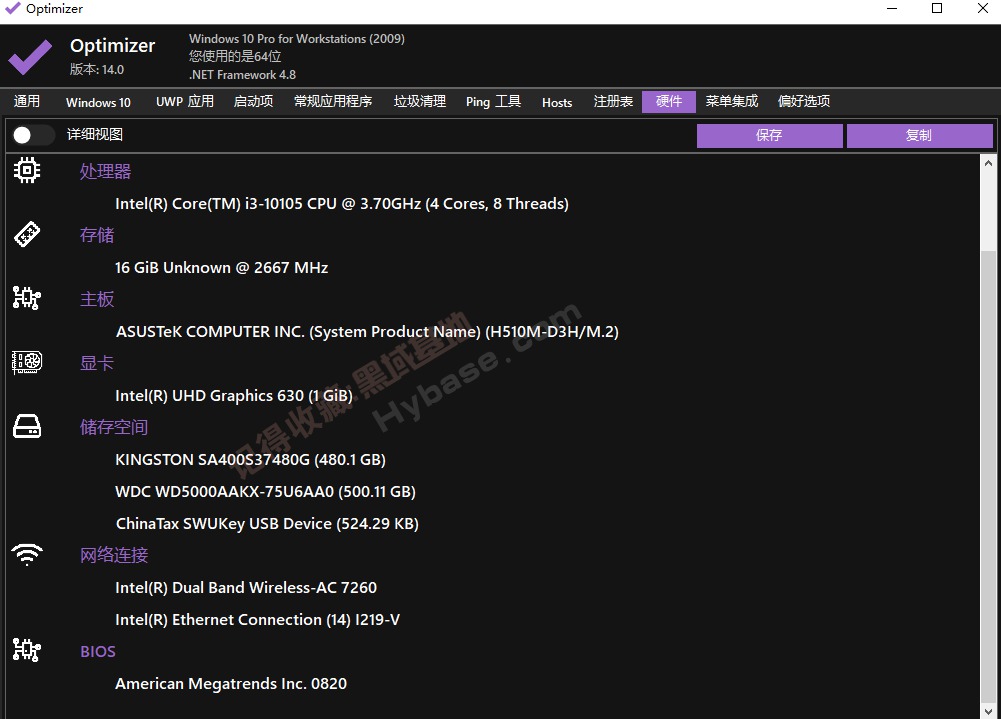Click the 版本: 14.0 version label
The width and height of the screenshot is (1001, 719).
(97, 70)
